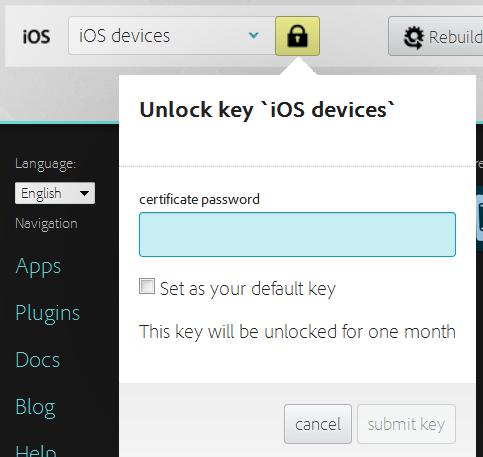Open the English language dropdown
Screen dimensions: 483x457
tap(55, 193)
